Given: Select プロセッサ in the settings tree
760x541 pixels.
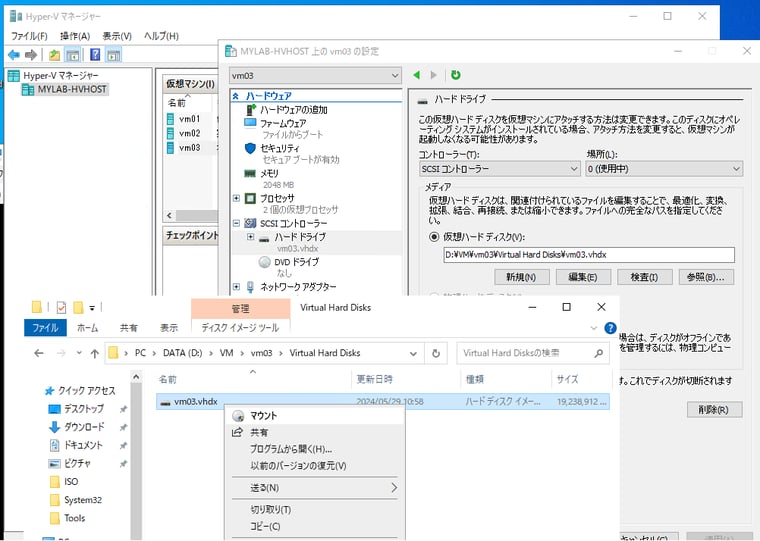Looking at the screenshot, I should tap(277, 198).
